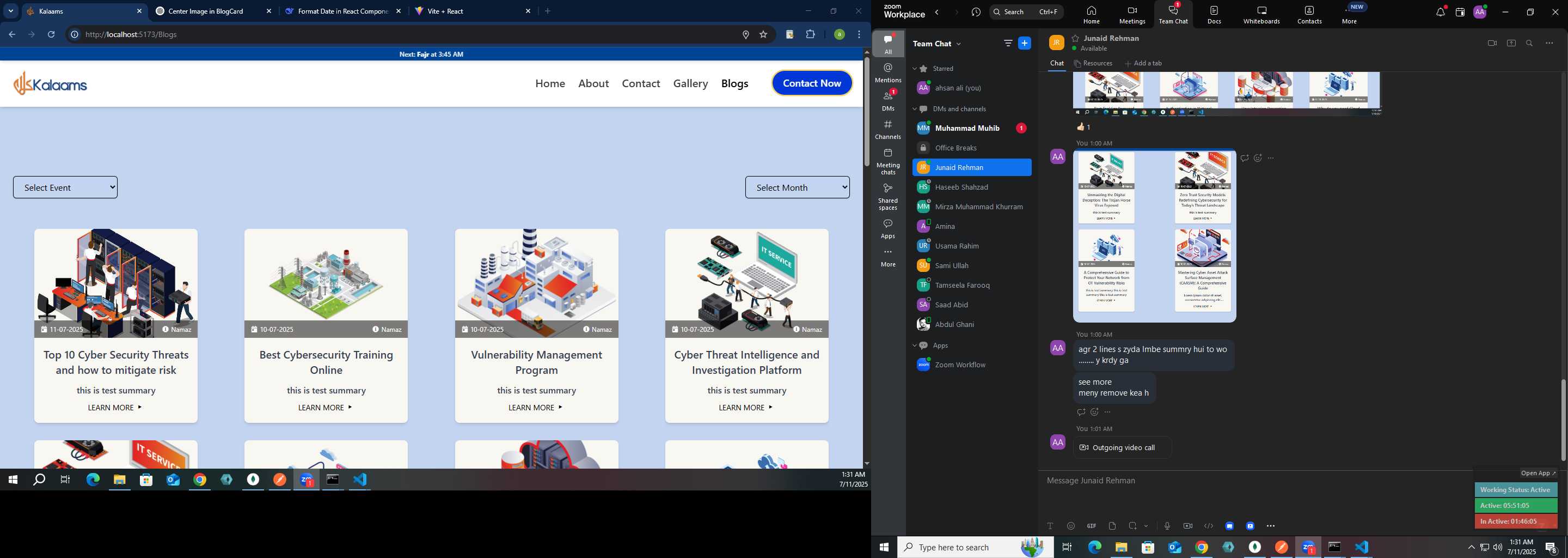Switch to Center Image in BlogCard browser tab
The height and width of the screenshot is (558, 1568).
click(213, 11)
